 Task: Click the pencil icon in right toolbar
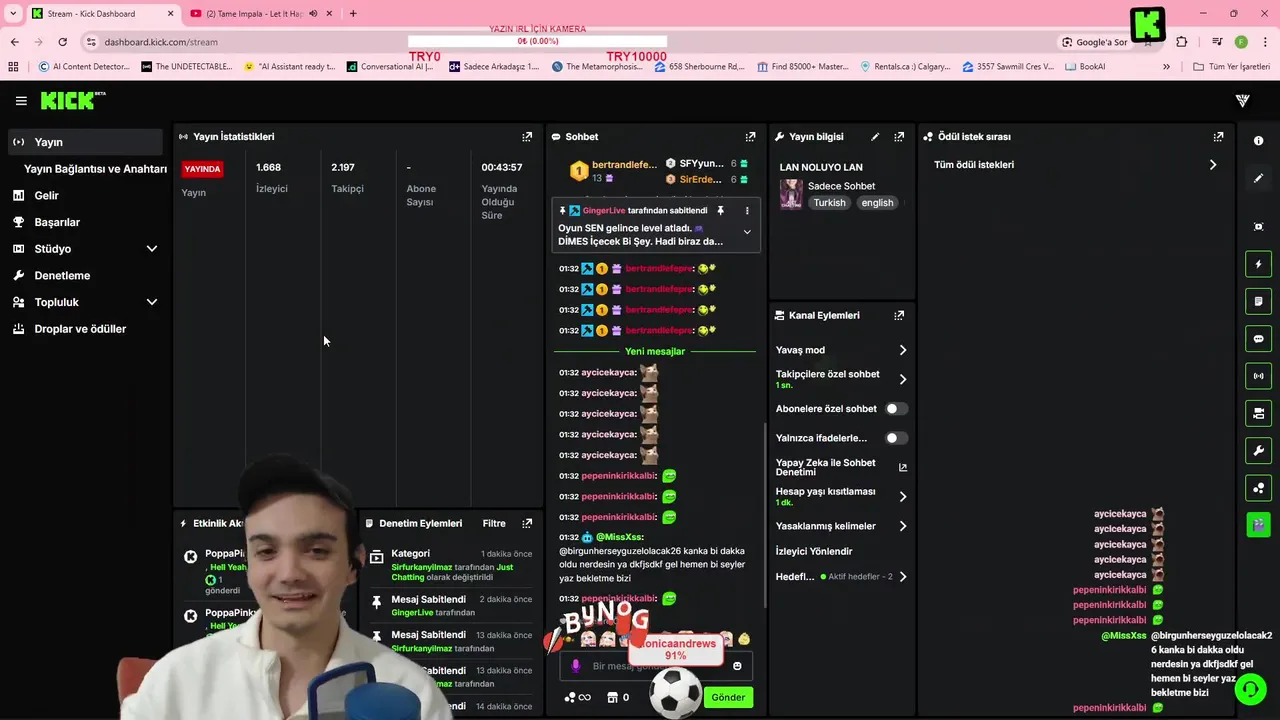1258,178
